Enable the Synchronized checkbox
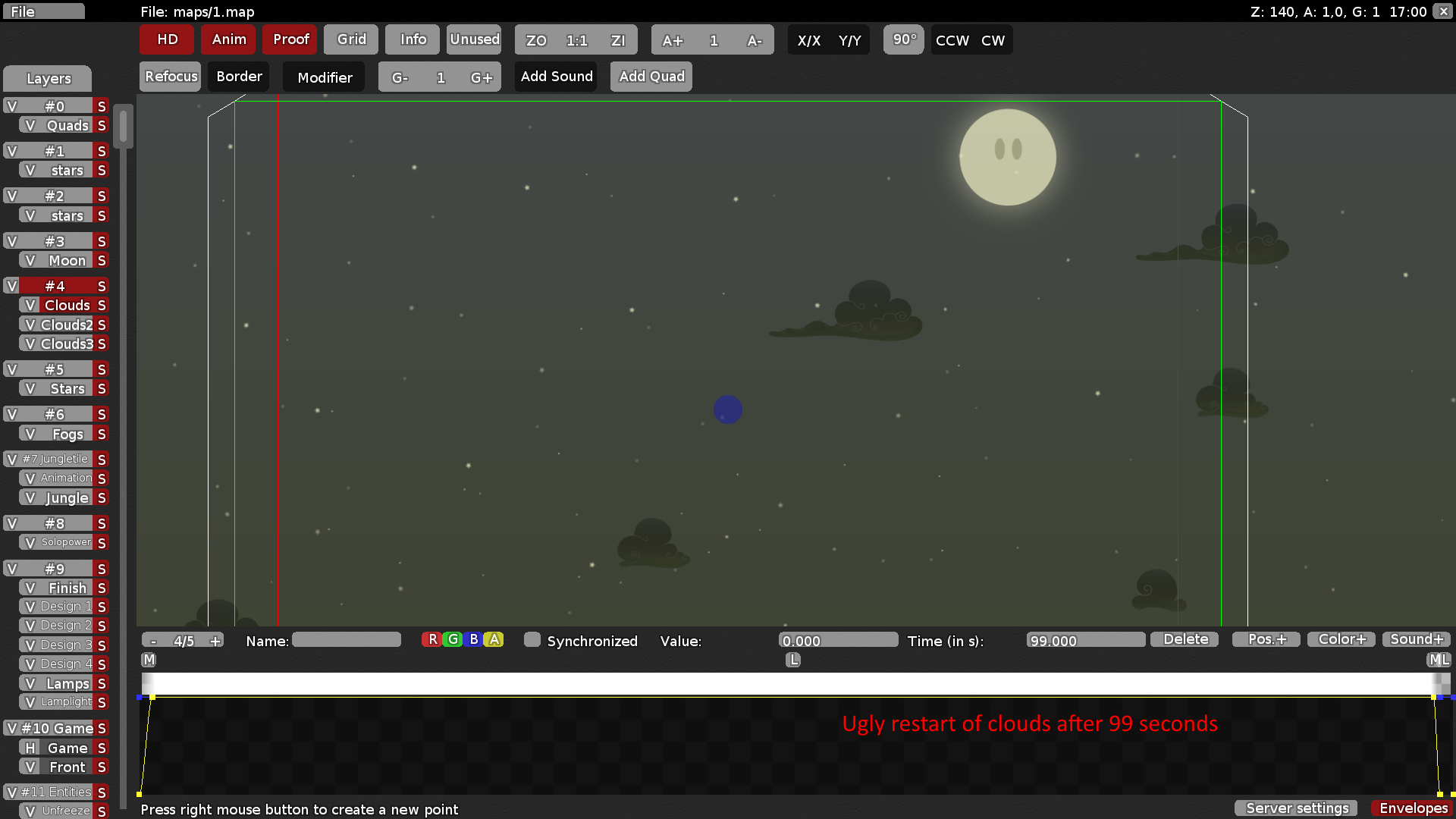Screen dimensions: 1456x819 (533, 641)
